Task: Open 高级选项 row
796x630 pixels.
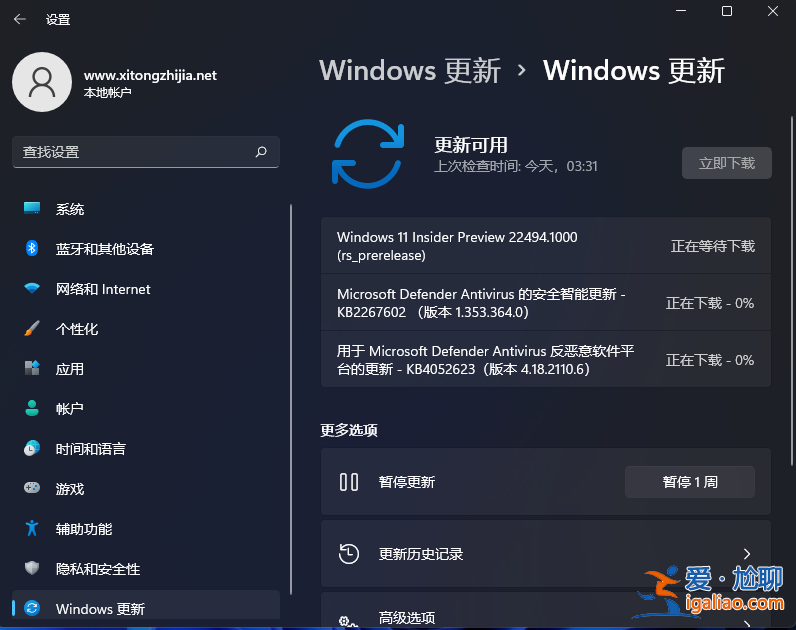Action: coord(546,611)
